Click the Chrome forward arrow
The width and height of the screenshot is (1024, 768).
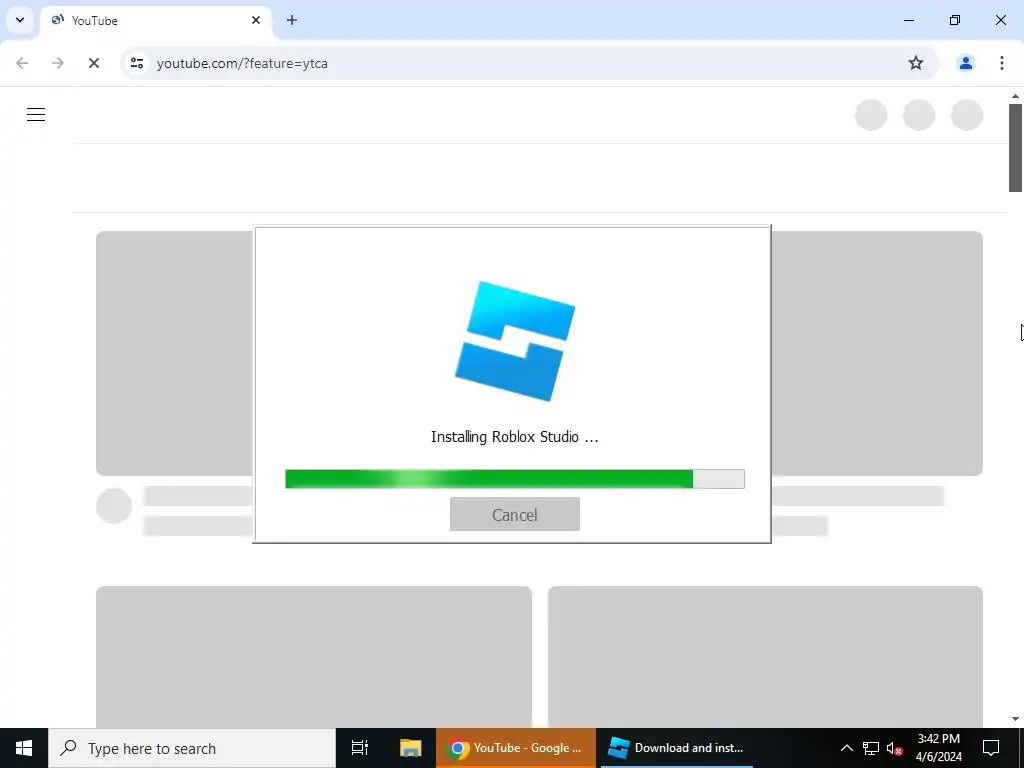pyautogui.click(x=57, y=63)
